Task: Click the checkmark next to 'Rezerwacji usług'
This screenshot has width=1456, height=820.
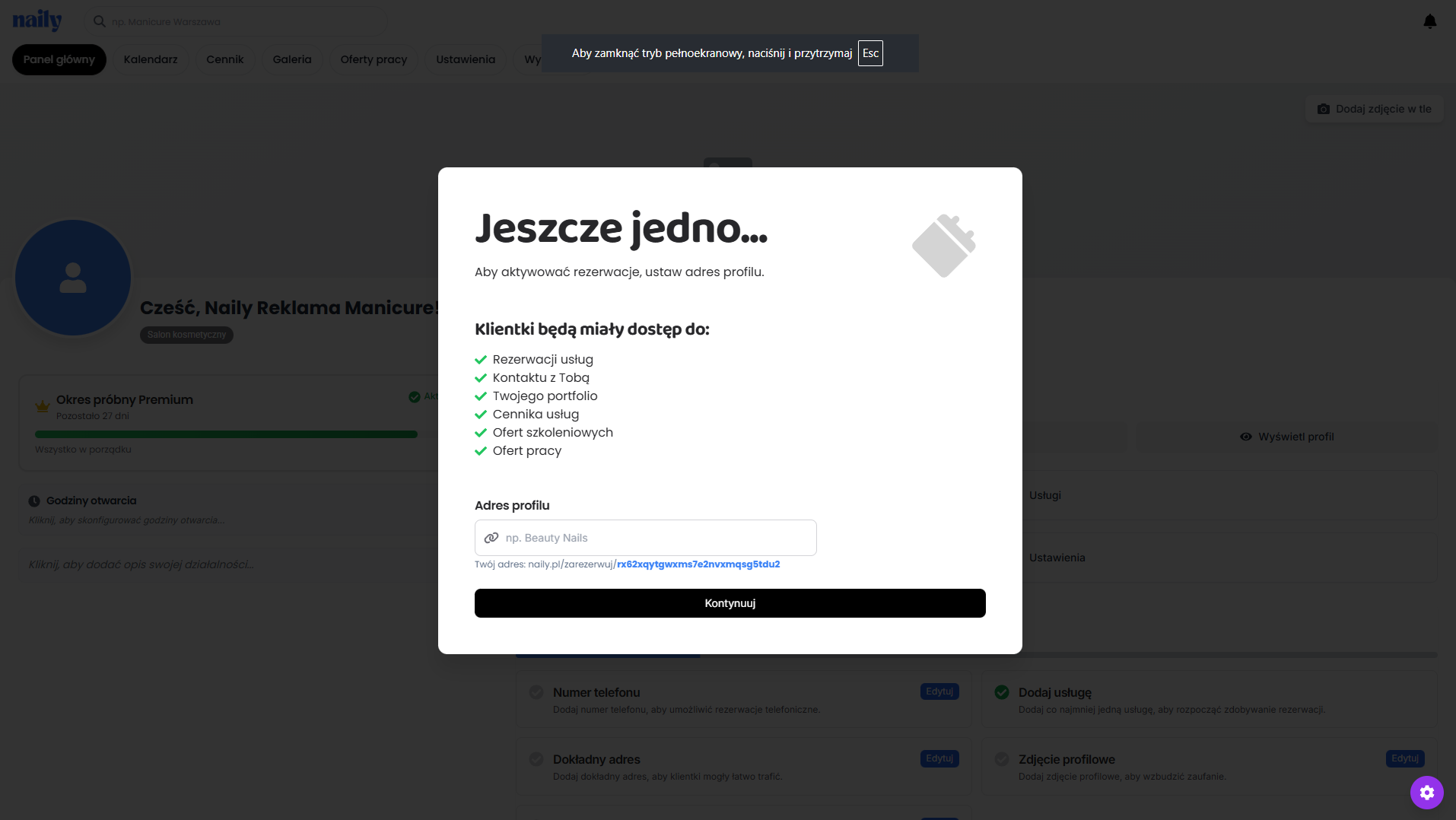Action: click(480, 359)
